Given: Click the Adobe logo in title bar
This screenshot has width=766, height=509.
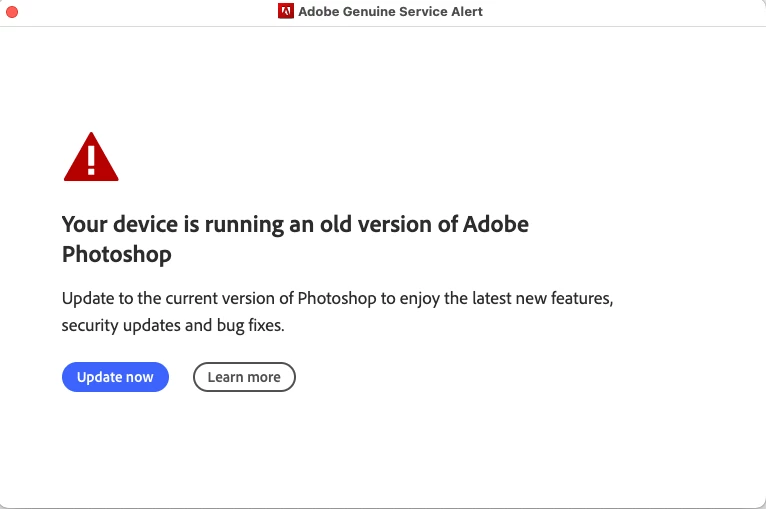Looking at the screenshot, I should (x=286, y=12).
